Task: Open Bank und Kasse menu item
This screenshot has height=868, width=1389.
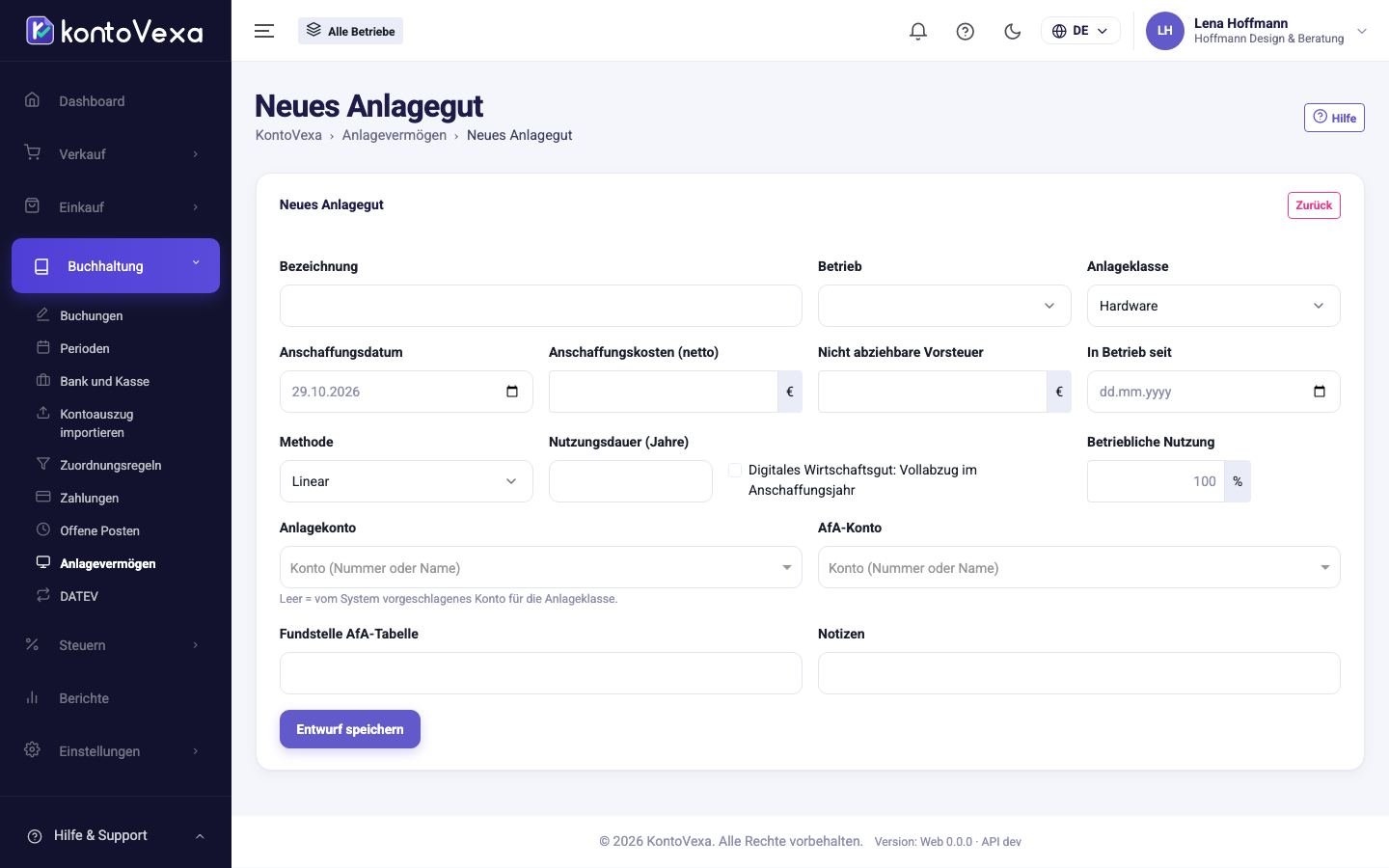Action: point(104,381)
